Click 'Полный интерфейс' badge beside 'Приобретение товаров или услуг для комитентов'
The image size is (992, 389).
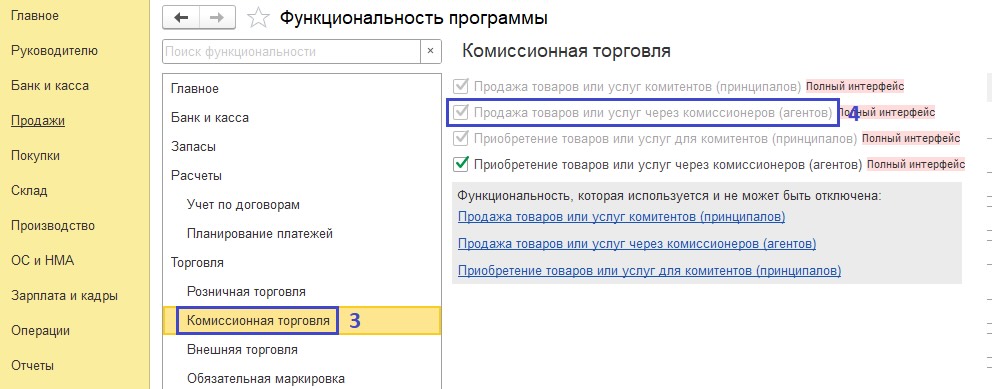point(910,138)
